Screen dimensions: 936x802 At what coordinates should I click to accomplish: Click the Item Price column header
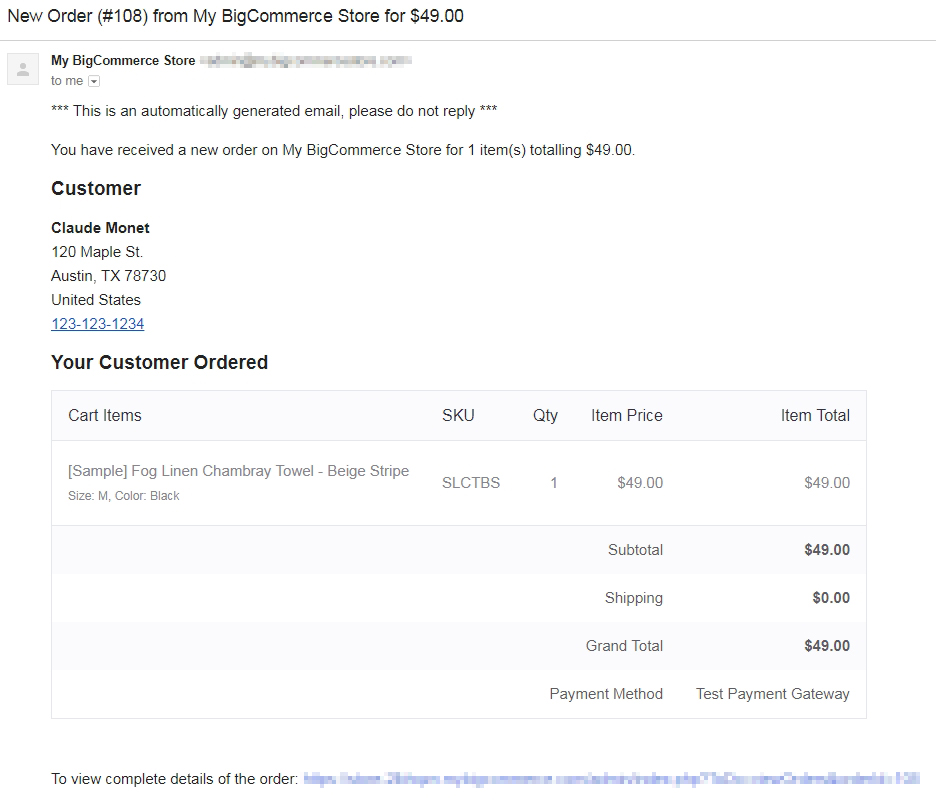tap(626, 415)
